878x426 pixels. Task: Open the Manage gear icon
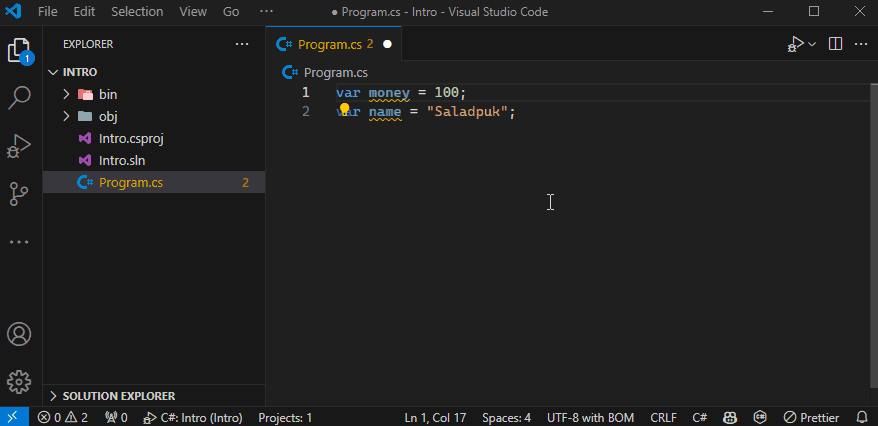19,382
